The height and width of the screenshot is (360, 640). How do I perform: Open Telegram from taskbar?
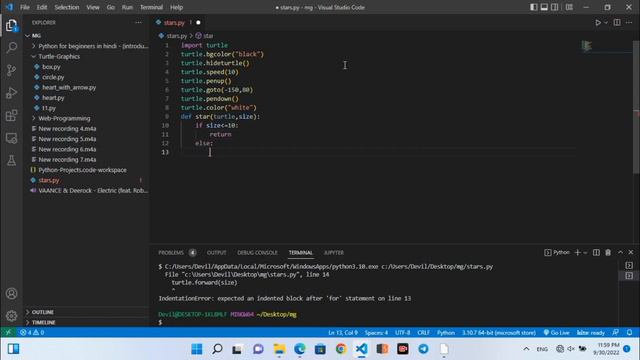coord(423,349)
